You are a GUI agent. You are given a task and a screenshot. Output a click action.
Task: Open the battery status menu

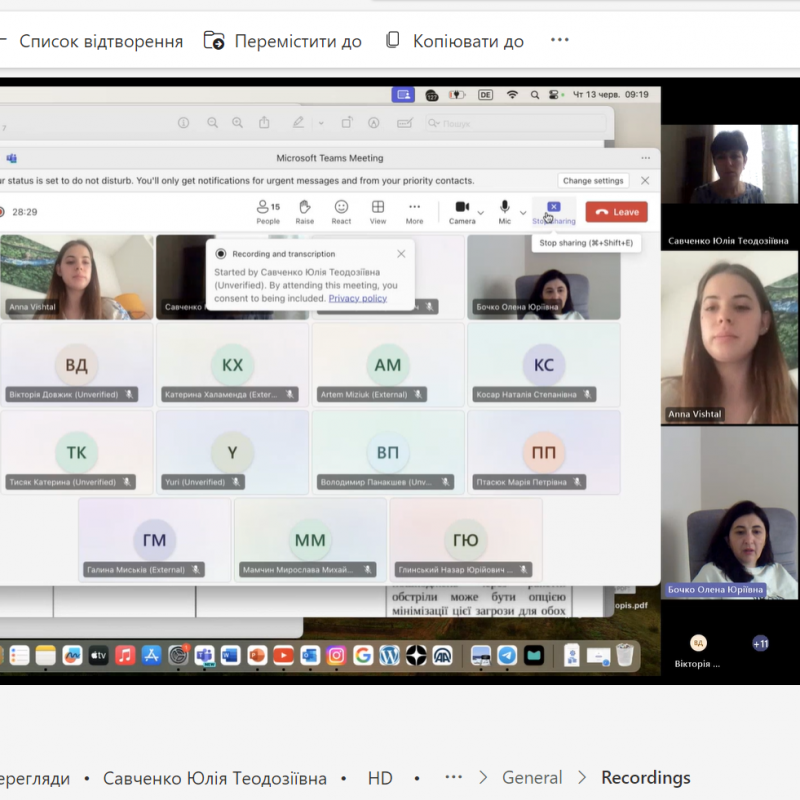pos(457,95)
